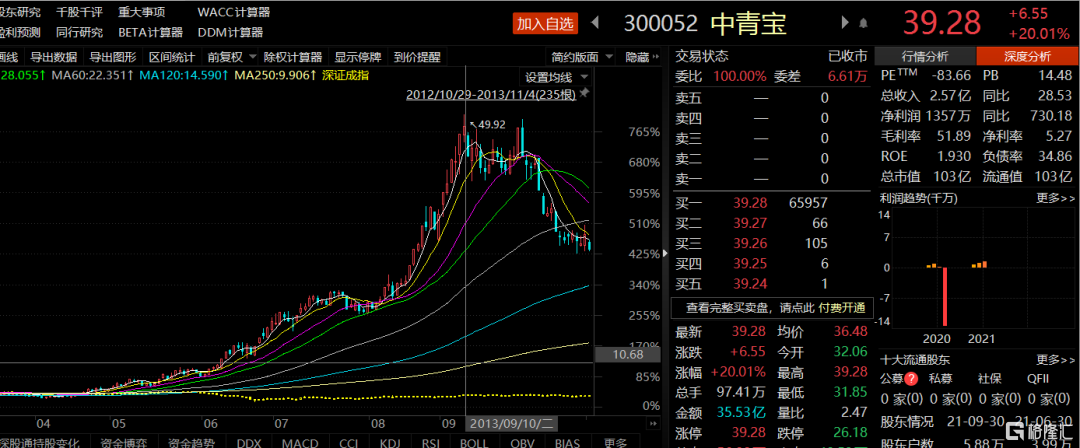This screenshot has width=1080, height=448.
Task: Open the 资金趋势 tab
Action: [192, 442]
